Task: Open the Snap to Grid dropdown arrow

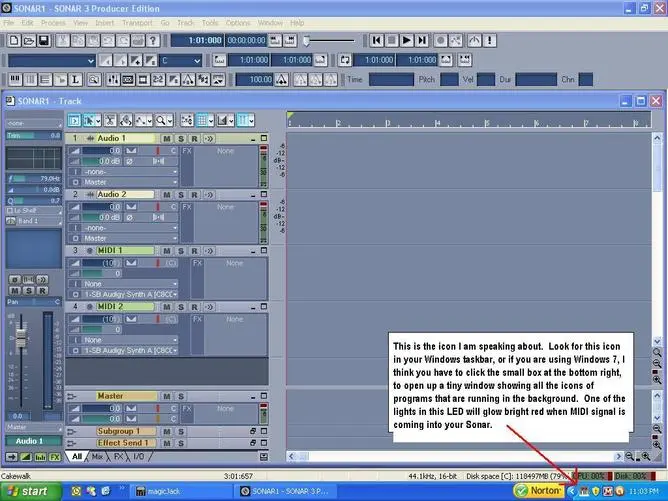Action: tap(211, 121)
